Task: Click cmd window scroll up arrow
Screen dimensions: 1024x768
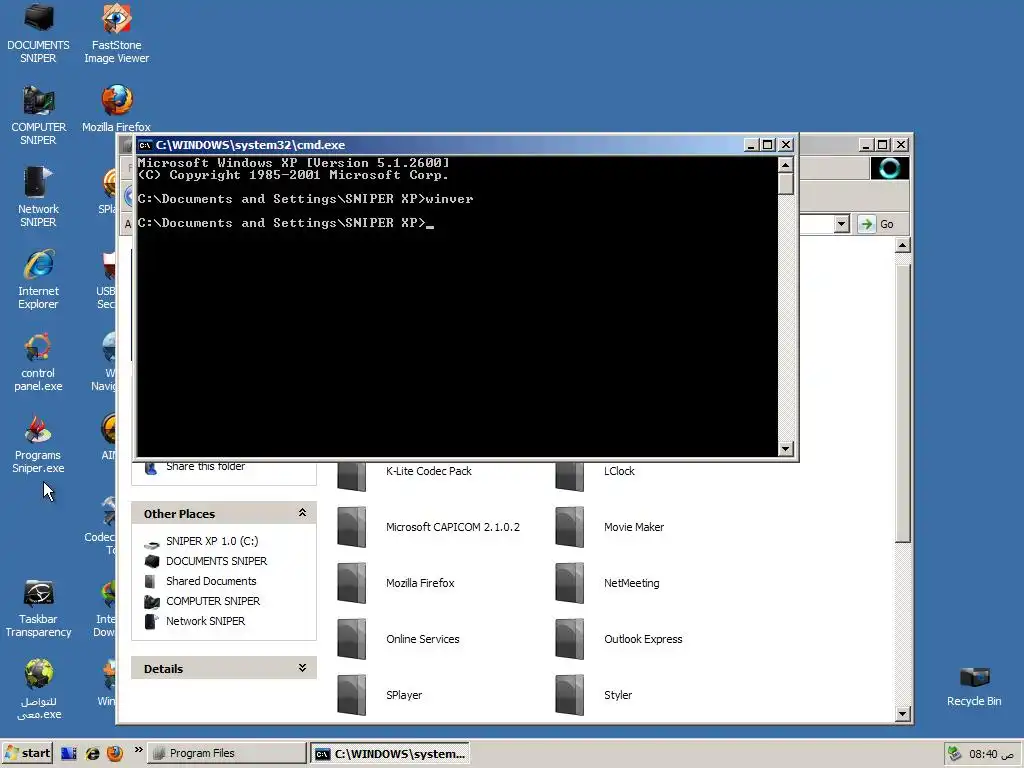Action: pyautogui.click(x=786, y=165)
